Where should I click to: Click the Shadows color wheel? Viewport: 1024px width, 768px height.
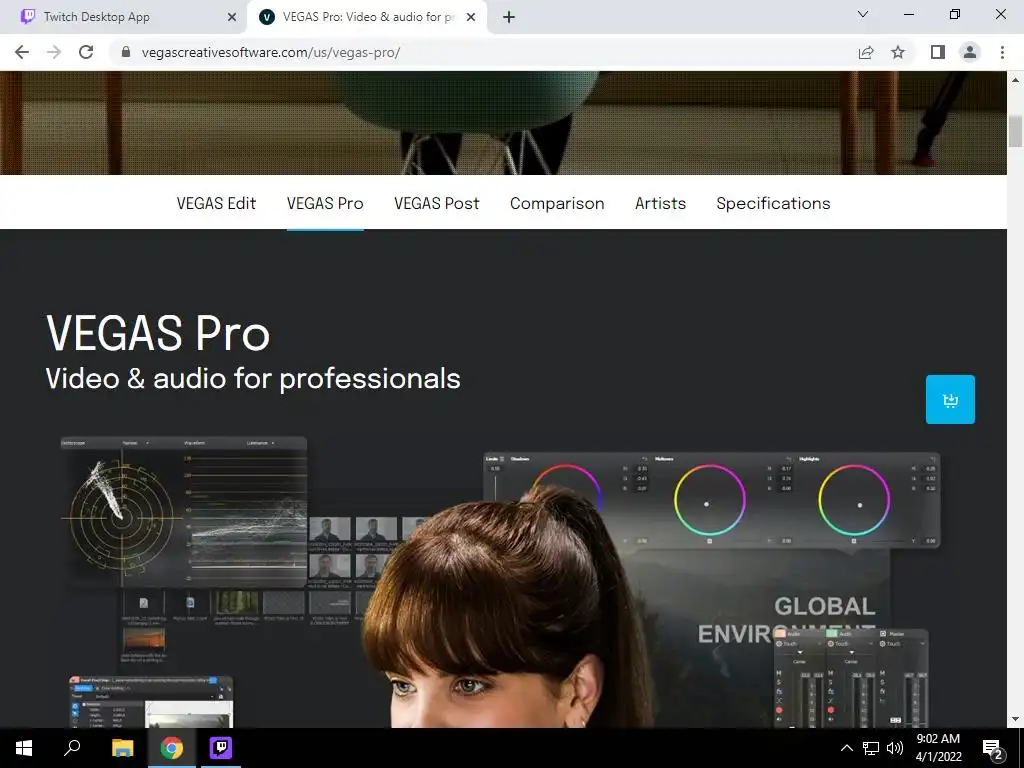click(566, 488)
